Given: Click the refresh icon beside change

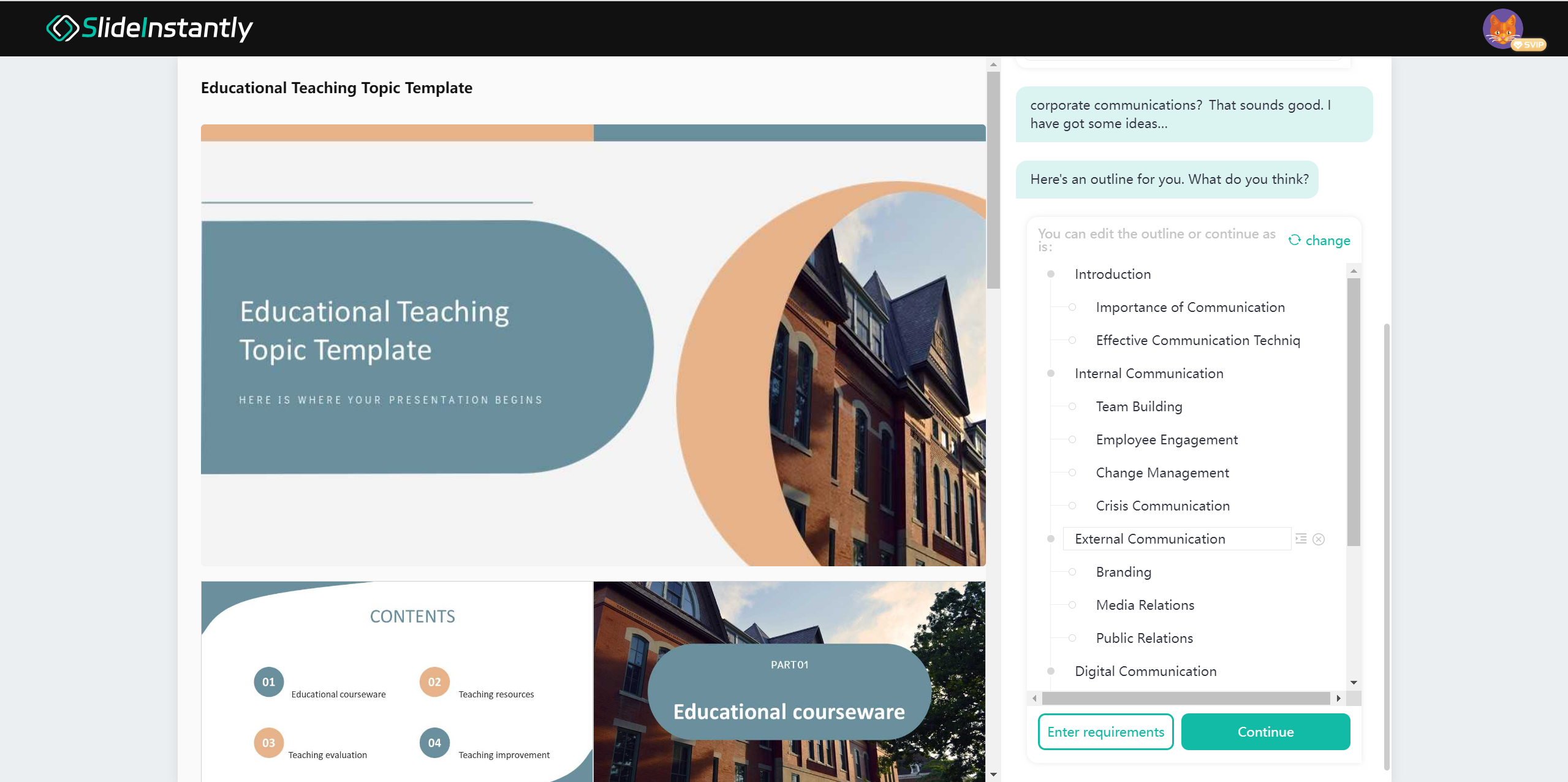Looking at the screenshot, I should point(1294,240).
